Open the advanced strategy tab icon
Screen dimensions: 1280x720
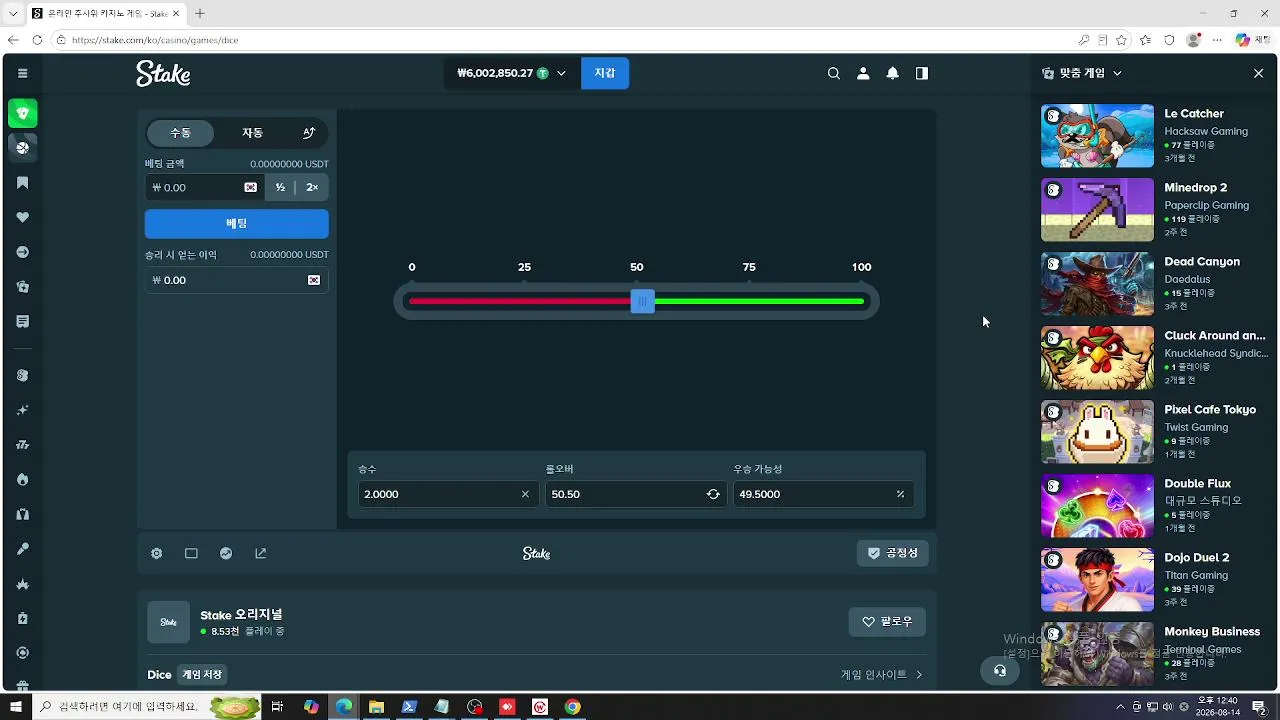(x=309, y=133)
